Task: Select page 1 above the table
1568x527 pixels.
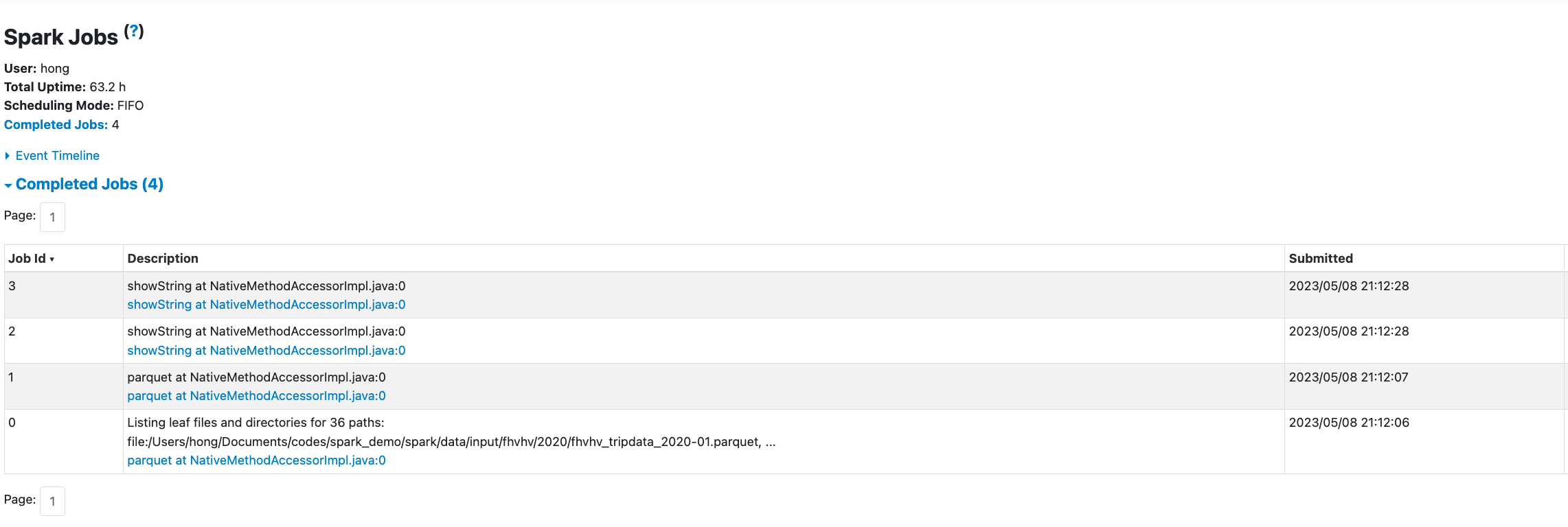Action: (52, 218)
